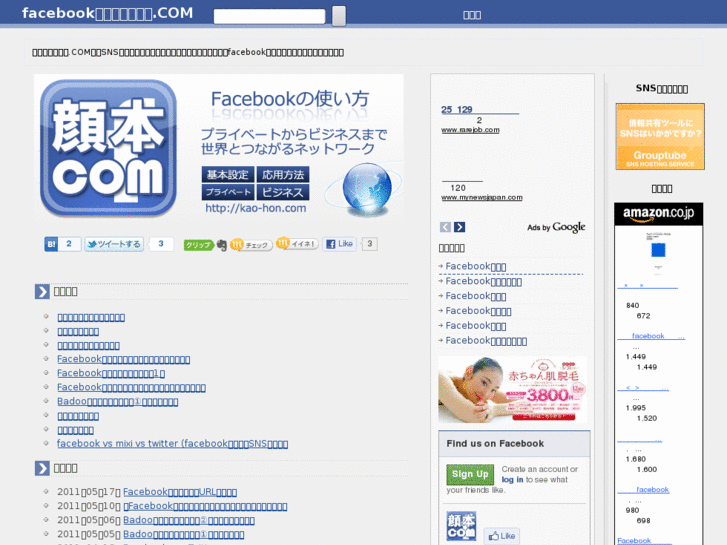Open the Amazon item link above 1.680 price
This screenshot has height=545, width=727.
pyautogui.click(x=640, y=440)
